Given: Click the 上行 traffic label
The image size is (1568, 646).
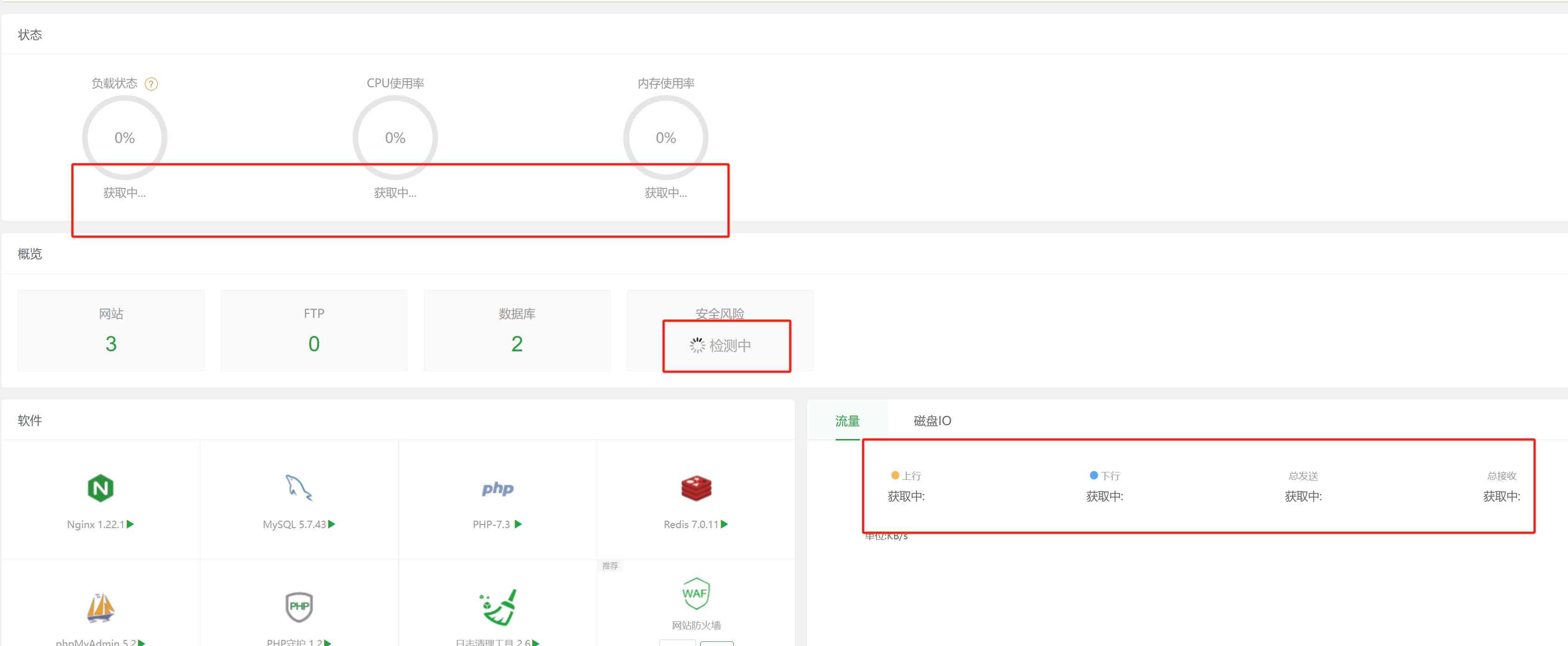Looking at the screenshot, I should [911, 476].
